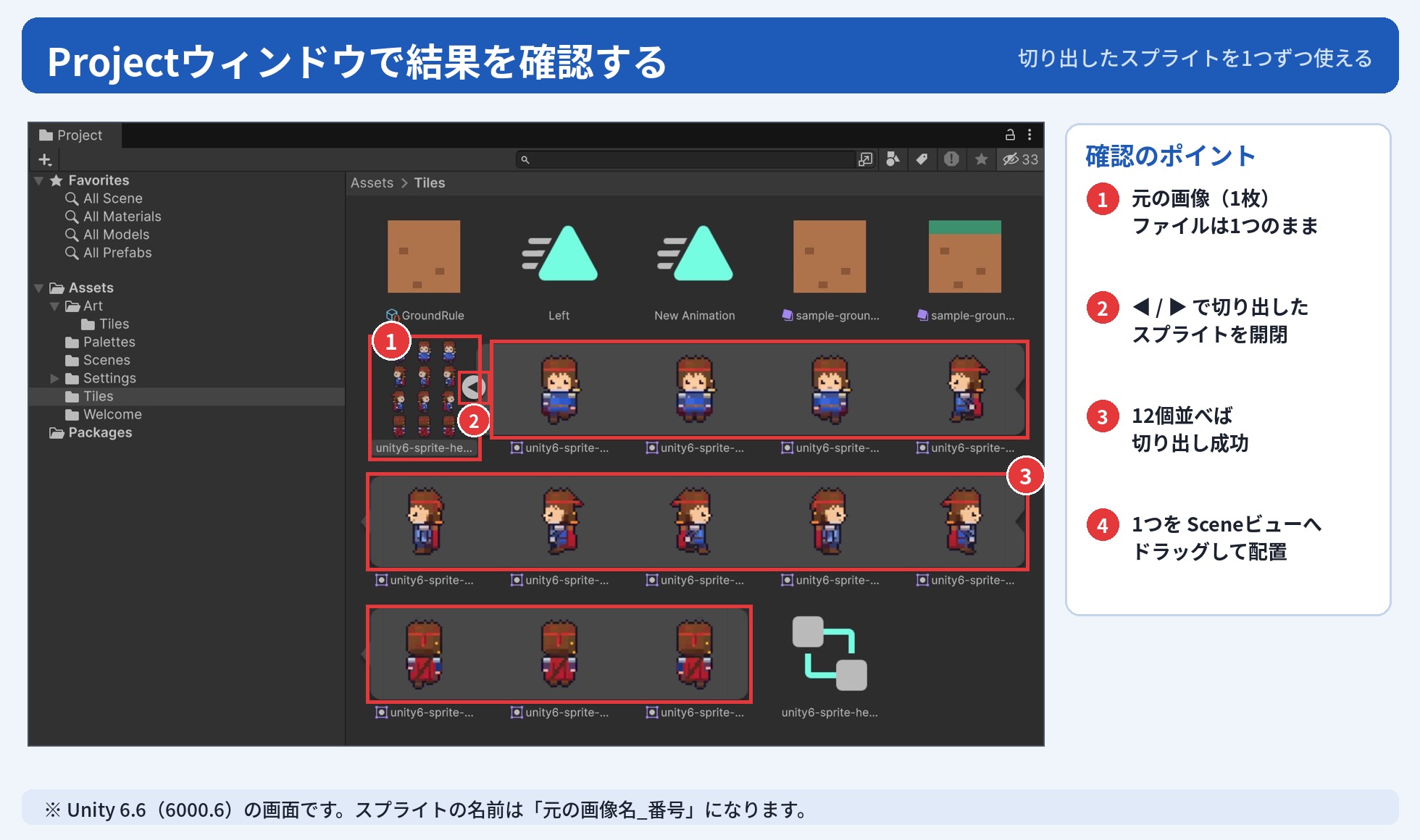Click the search field in Project window
Image resolution: width=1420 pixels, height=840 pixels.
(x=685, y=159)
